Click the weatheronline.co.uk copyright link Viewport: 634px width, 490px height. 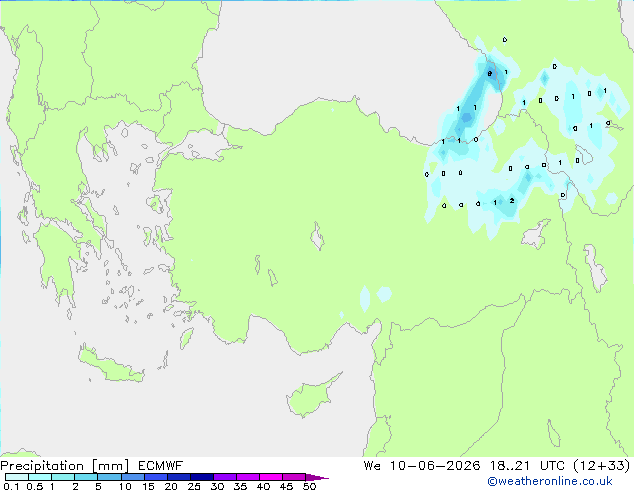[550, 481]
